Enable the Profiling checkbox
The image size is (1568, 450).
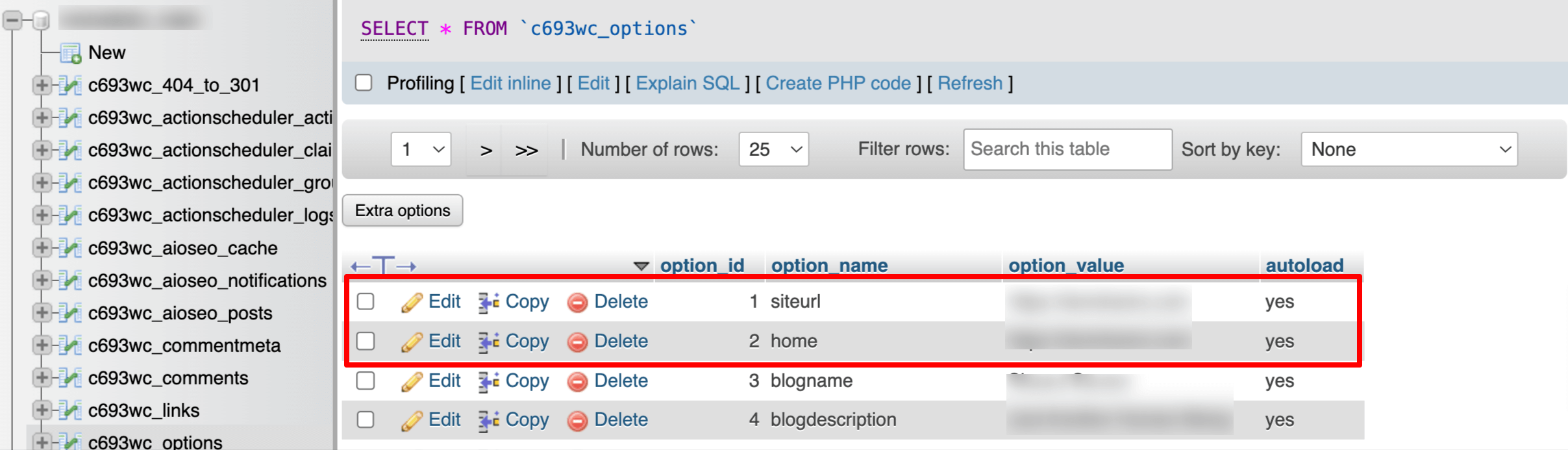364,83
